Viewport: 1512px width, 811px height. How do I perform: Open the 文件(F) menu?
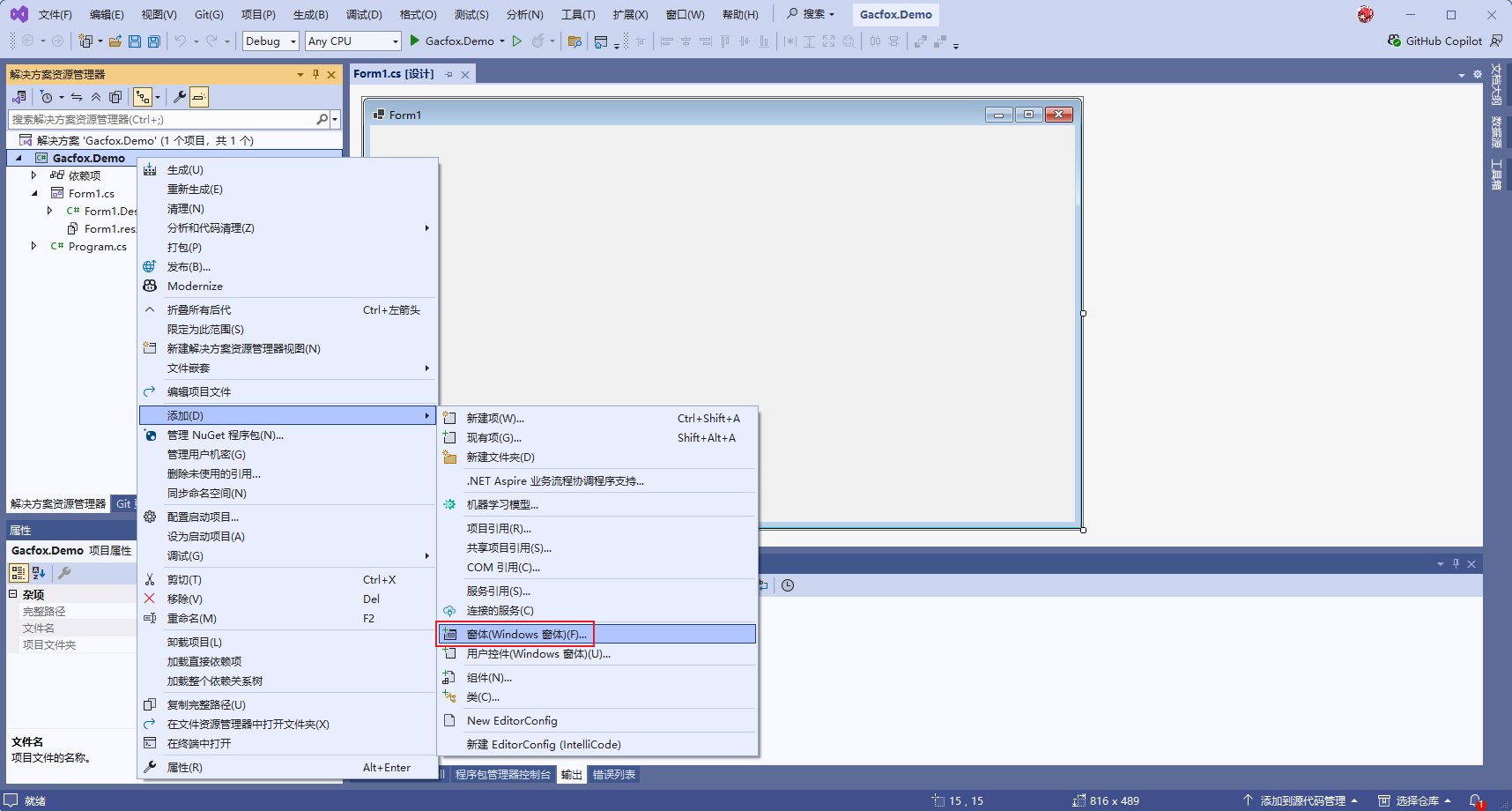(56, 14)
